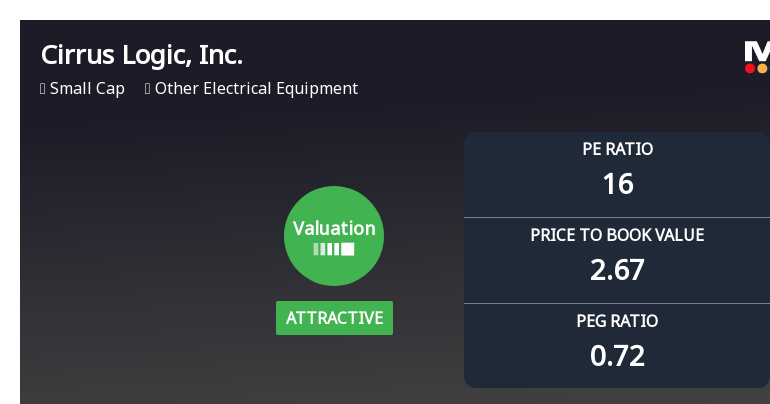
Task: Click the faded left bar of valuation meter
Action: 316,249
